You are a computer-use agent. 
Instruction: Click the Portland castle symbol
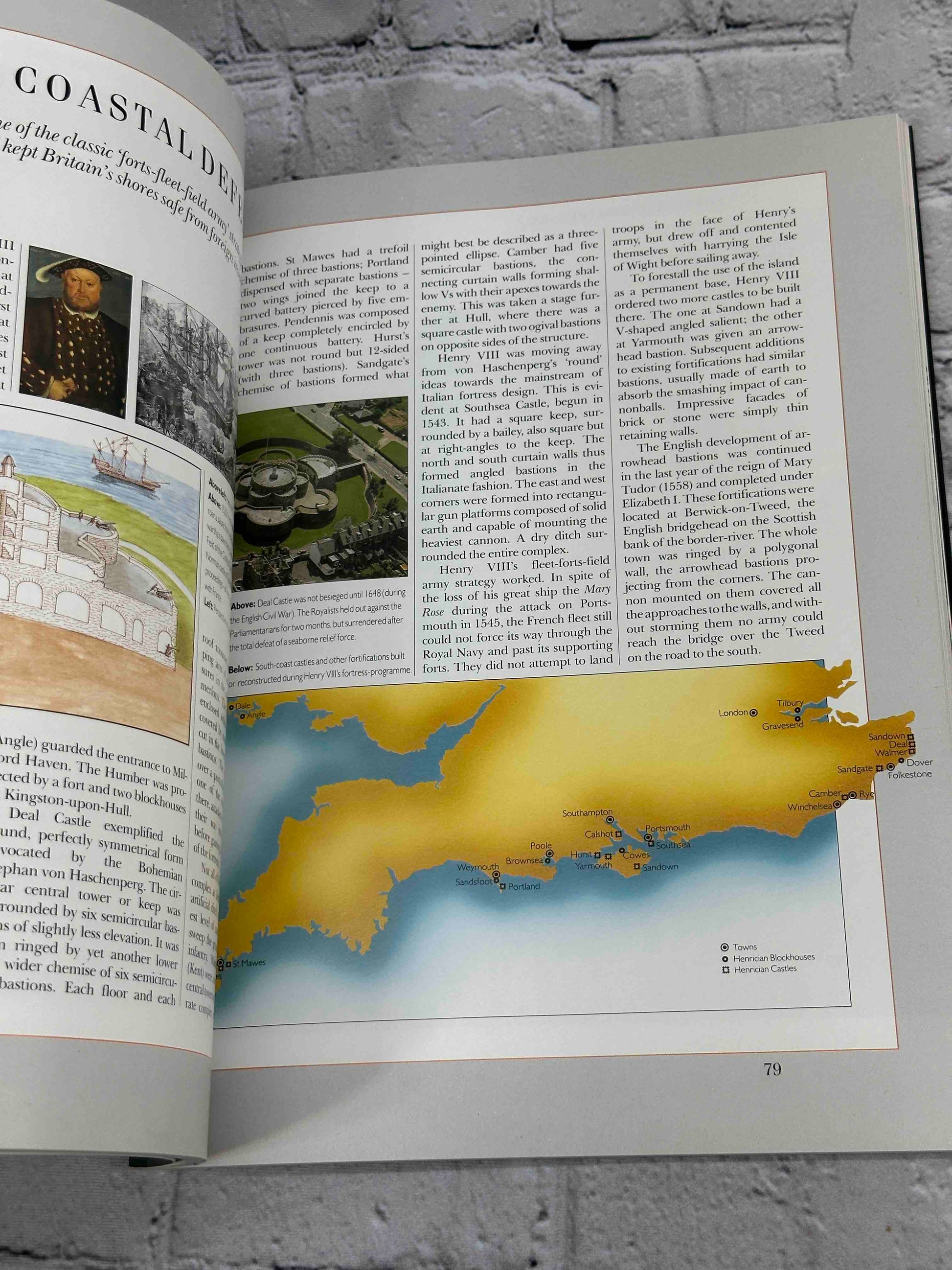click(x=503, y=886)
